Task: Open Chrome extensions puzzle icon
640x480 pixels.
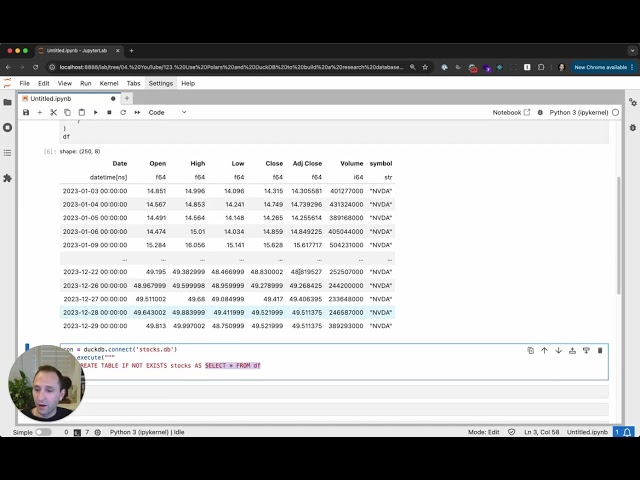Action: coord(541,67)
